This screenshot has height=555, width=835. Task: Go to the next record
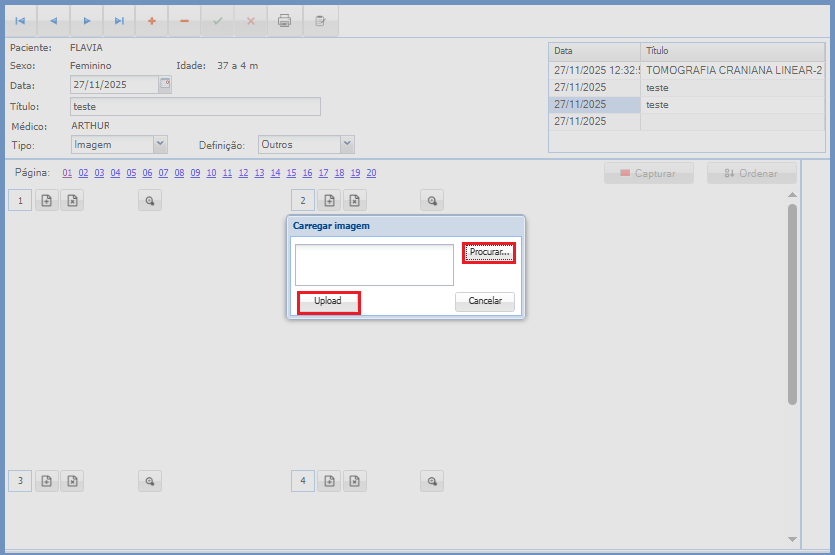pos(87,21)
